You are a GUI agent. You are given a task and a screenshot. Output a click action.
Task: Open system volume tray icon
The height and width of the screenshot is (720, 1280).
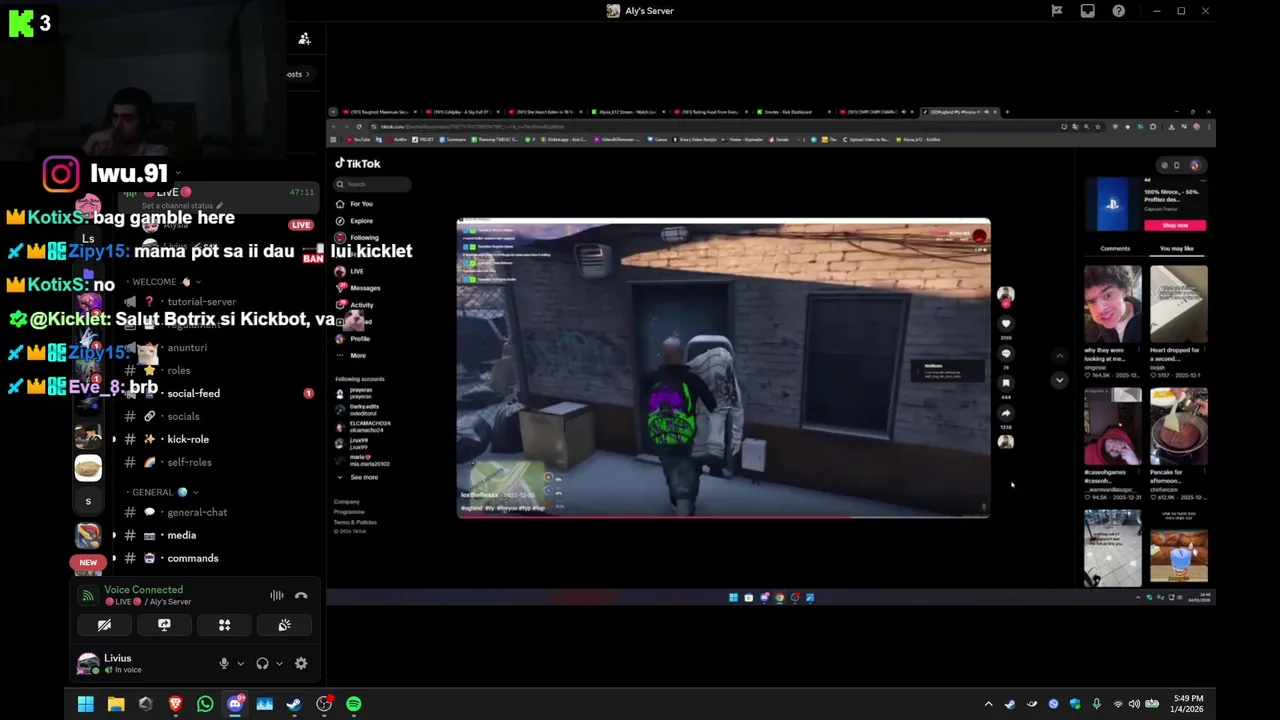coord(1135,704)
